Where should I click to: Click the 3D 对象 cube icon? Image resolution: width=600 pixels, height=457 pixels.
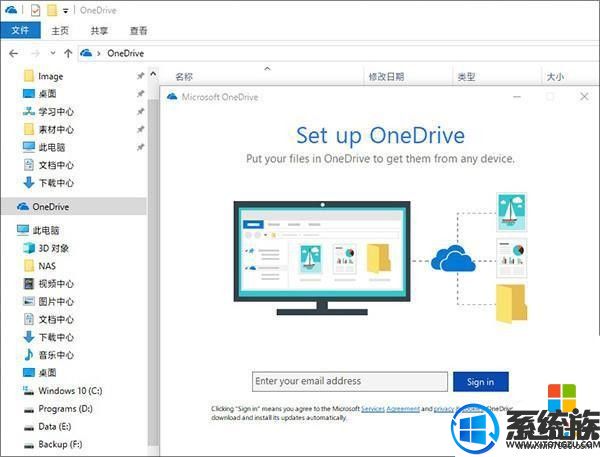(29, 248)
